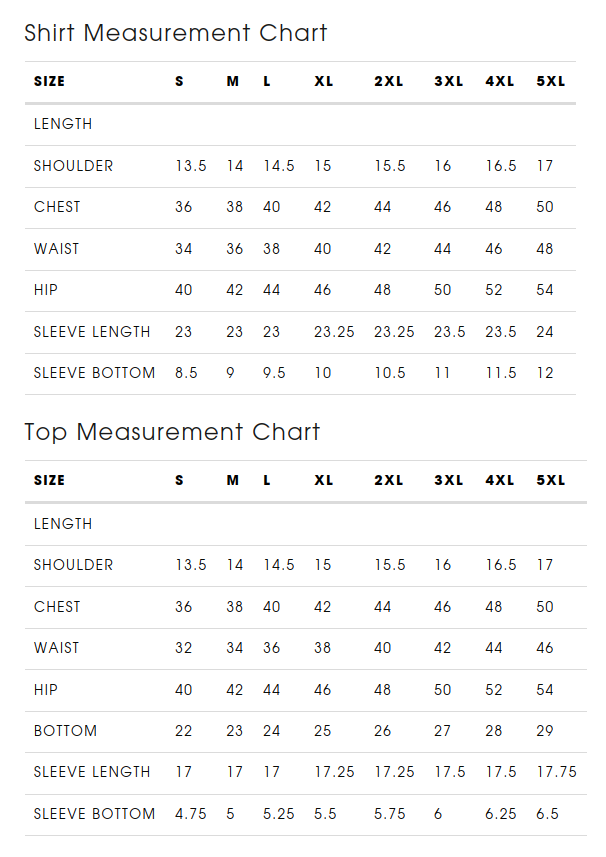Click the 4.75 sleeve bottom value

[x=191, y=814]
